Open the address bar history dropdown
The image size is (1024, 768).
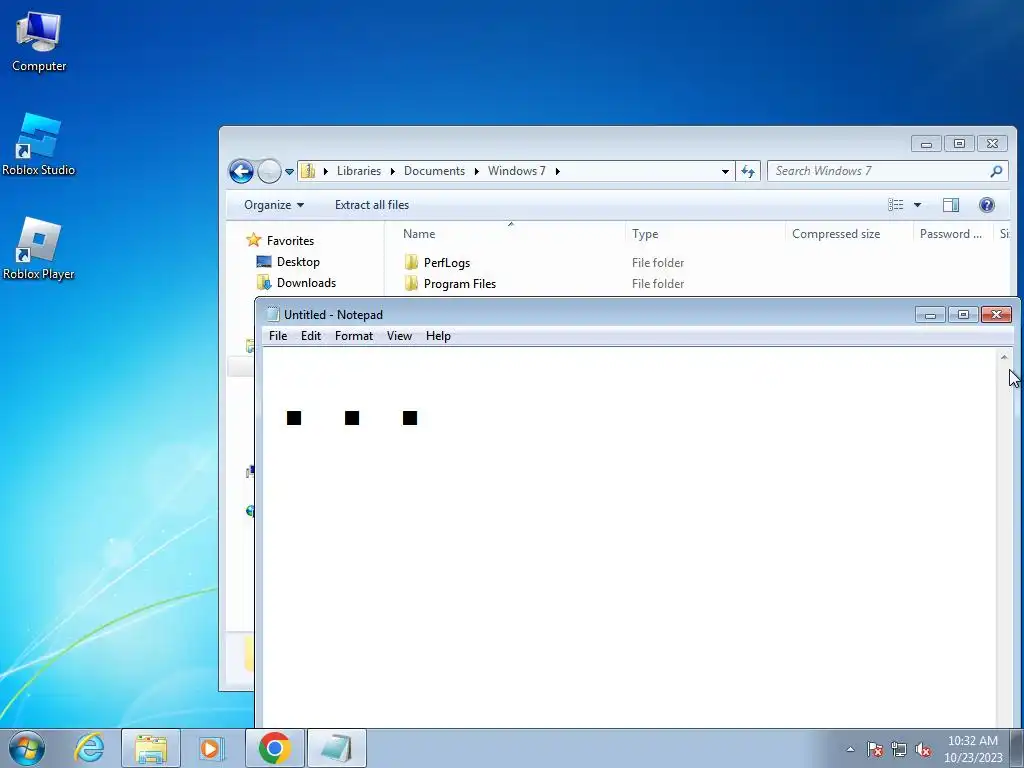pos(725,171)
